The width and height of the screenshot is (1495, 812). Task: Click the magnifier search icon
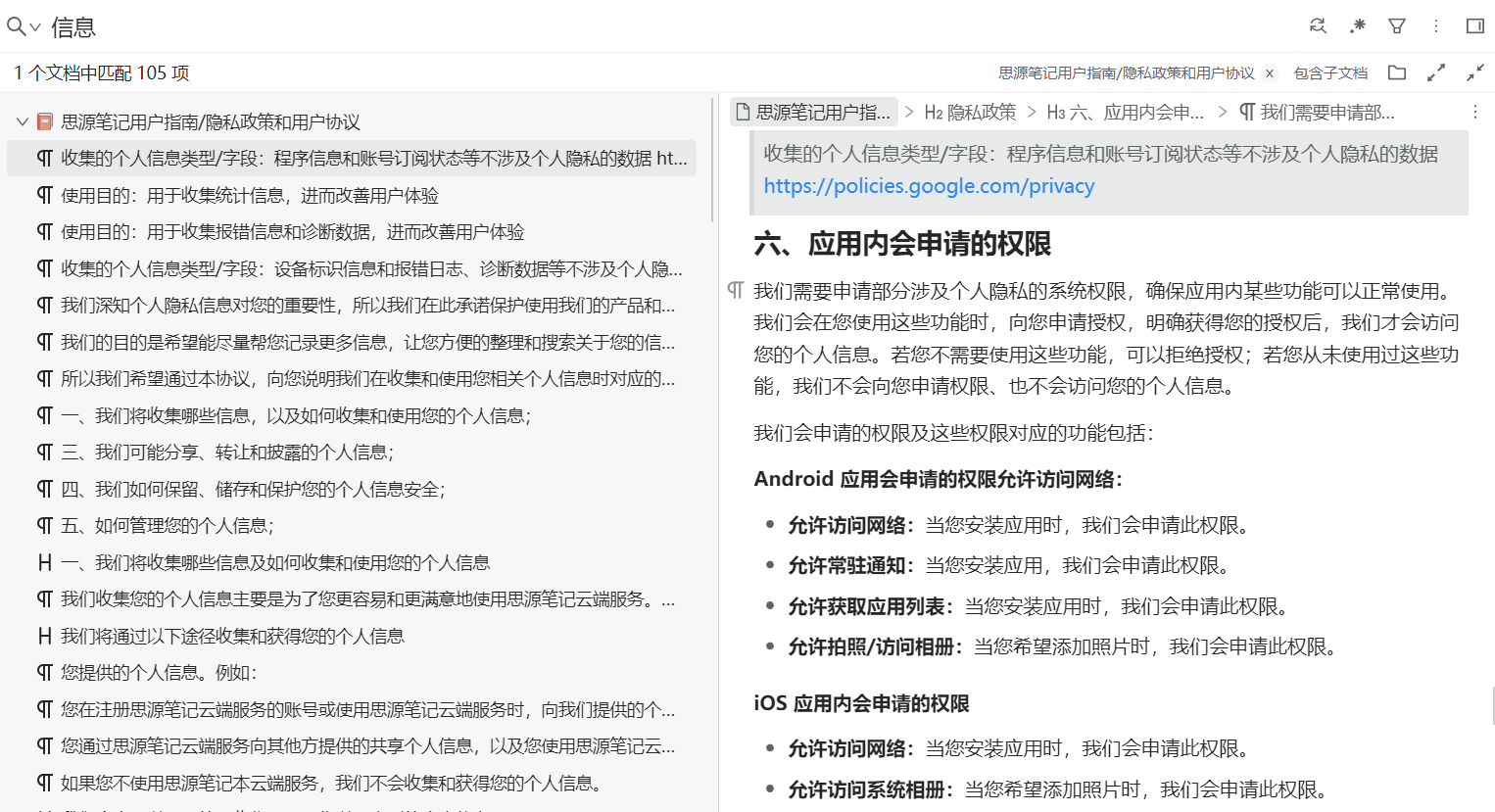pyautogui.click(x=16, y=27)
